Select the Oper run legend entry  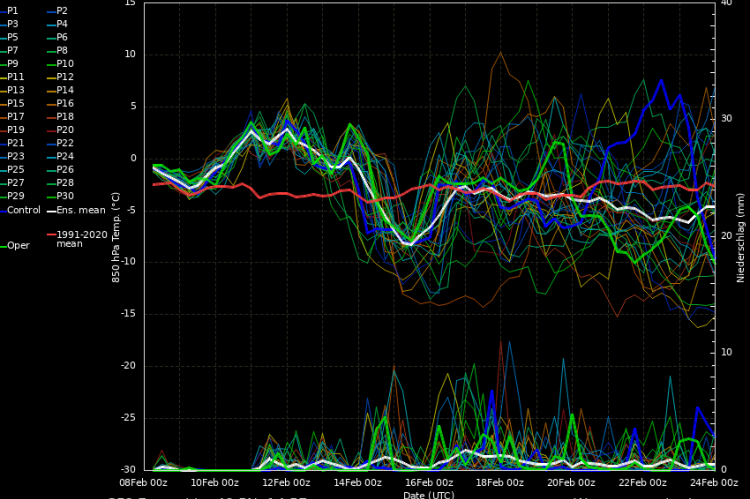point(18,245)
